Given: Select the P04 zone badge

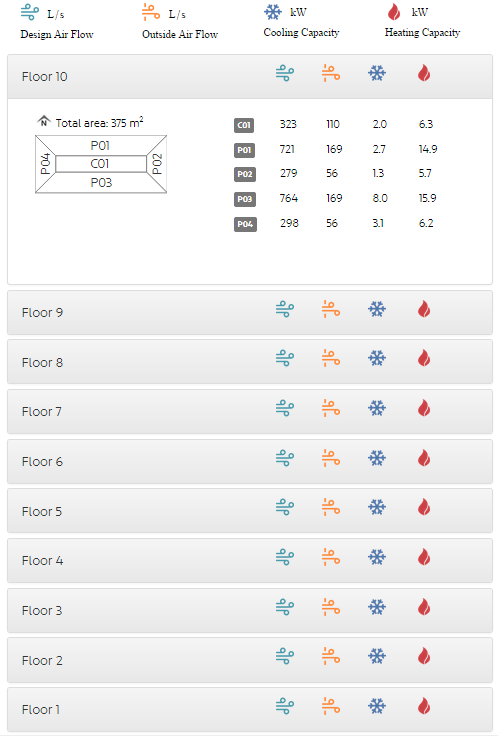Looking at the screenshot, I should 245,224.
